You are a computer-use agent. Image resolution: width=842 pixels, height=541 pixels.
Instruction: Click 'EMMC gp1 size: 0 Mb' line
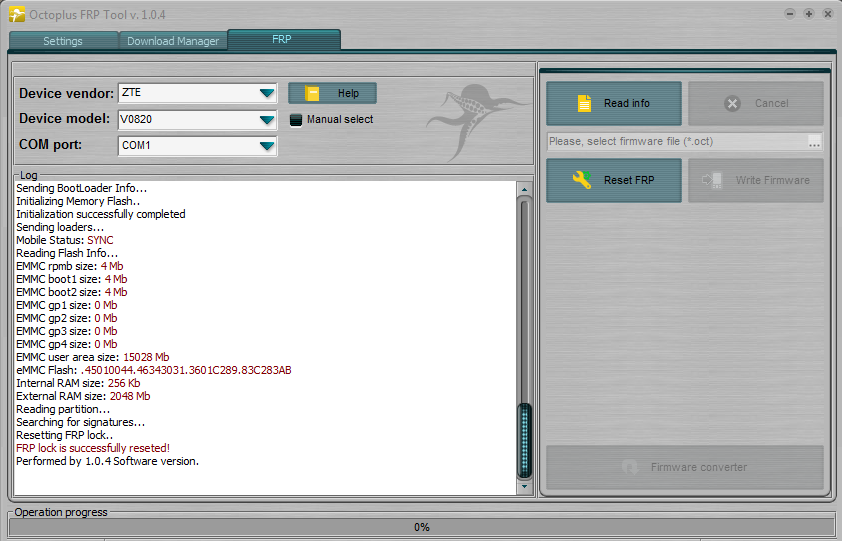[67, 305]
